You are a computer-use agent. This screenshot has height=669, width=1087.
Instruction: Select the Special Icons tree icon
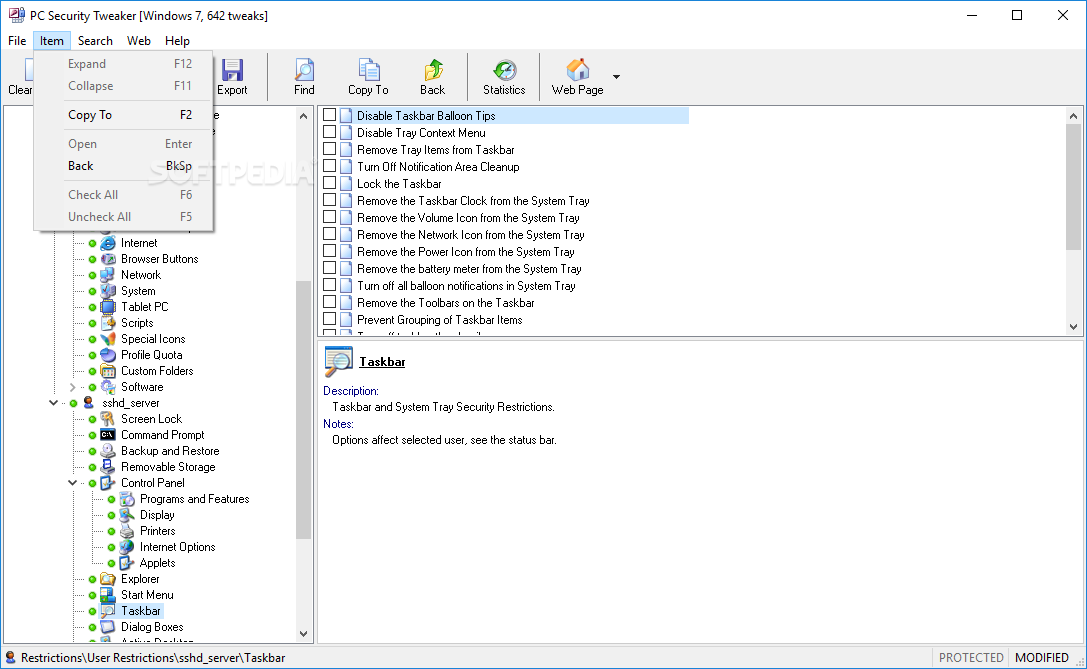point(108,339)
